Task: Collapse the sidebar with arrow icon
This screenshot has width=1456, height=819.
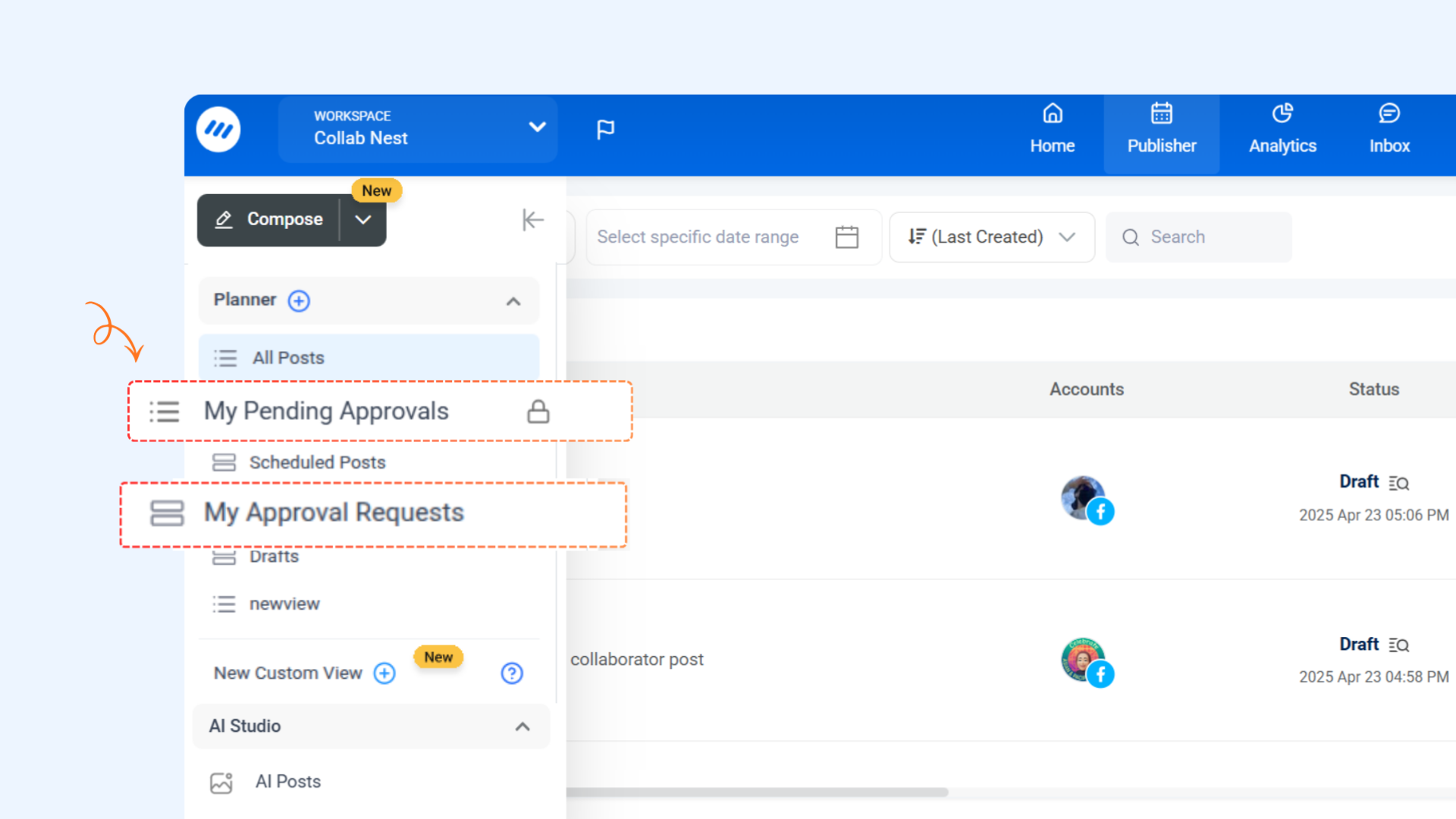Action: [532, 220]
